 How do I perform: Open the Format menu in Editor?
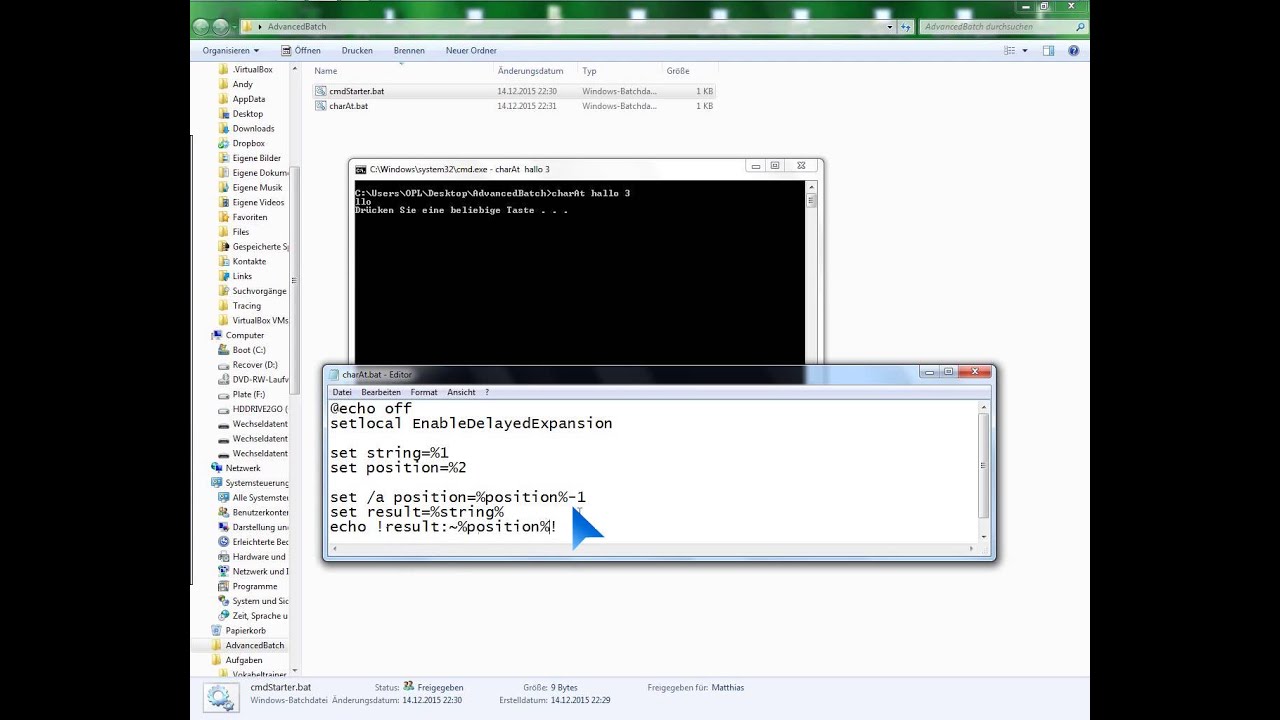coord(424,392)
